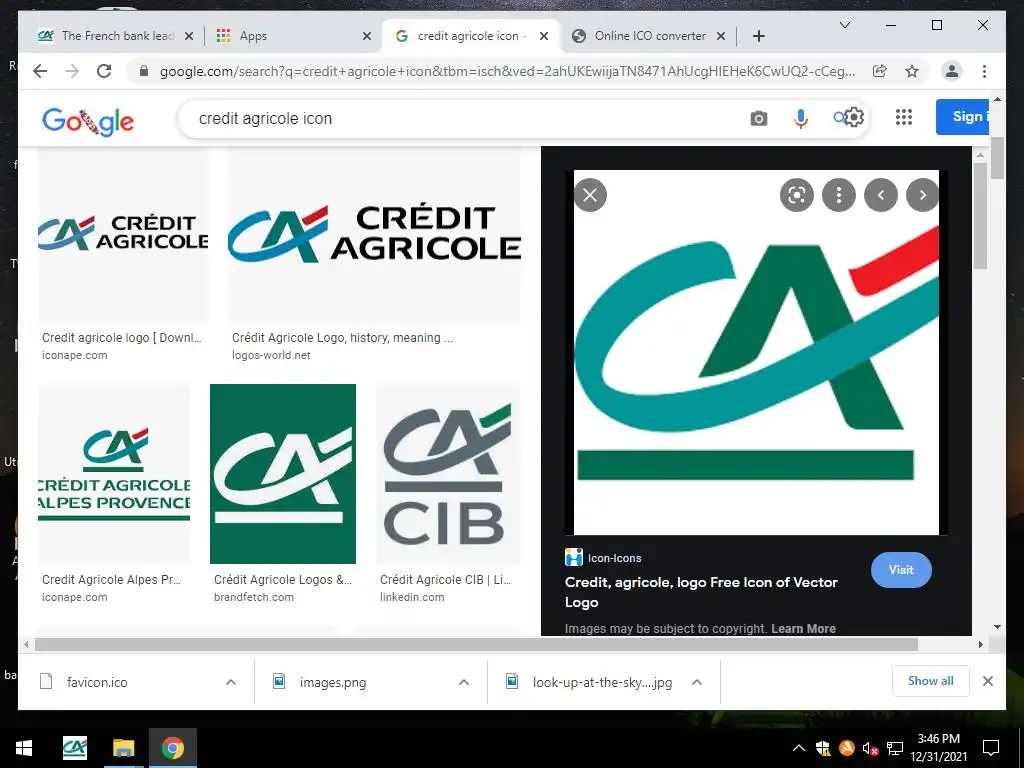Click "Crédit Agricole Logo, history, meaning" caption
Screen dimensions: 1024x768
tap(342, 338)
